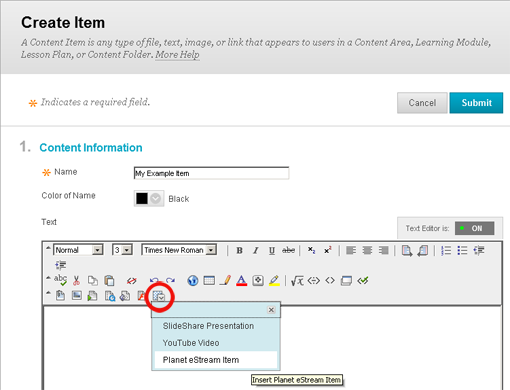Attach the red Flash file icon
This screenshot has height=390, width=510.
(141, 296)
